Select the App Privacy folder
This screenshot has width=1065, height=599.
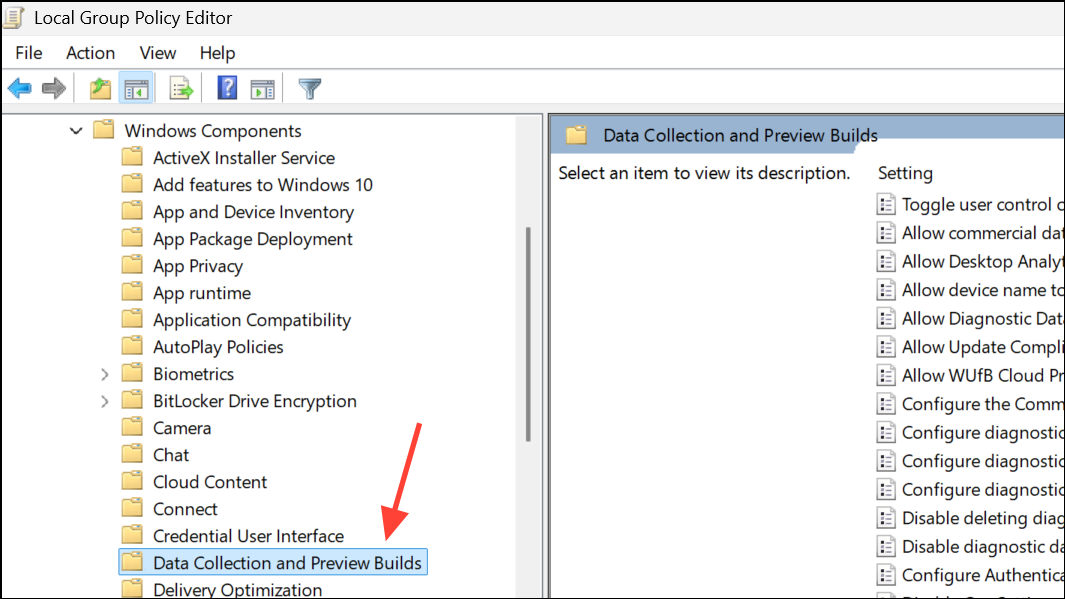point(197,265)
